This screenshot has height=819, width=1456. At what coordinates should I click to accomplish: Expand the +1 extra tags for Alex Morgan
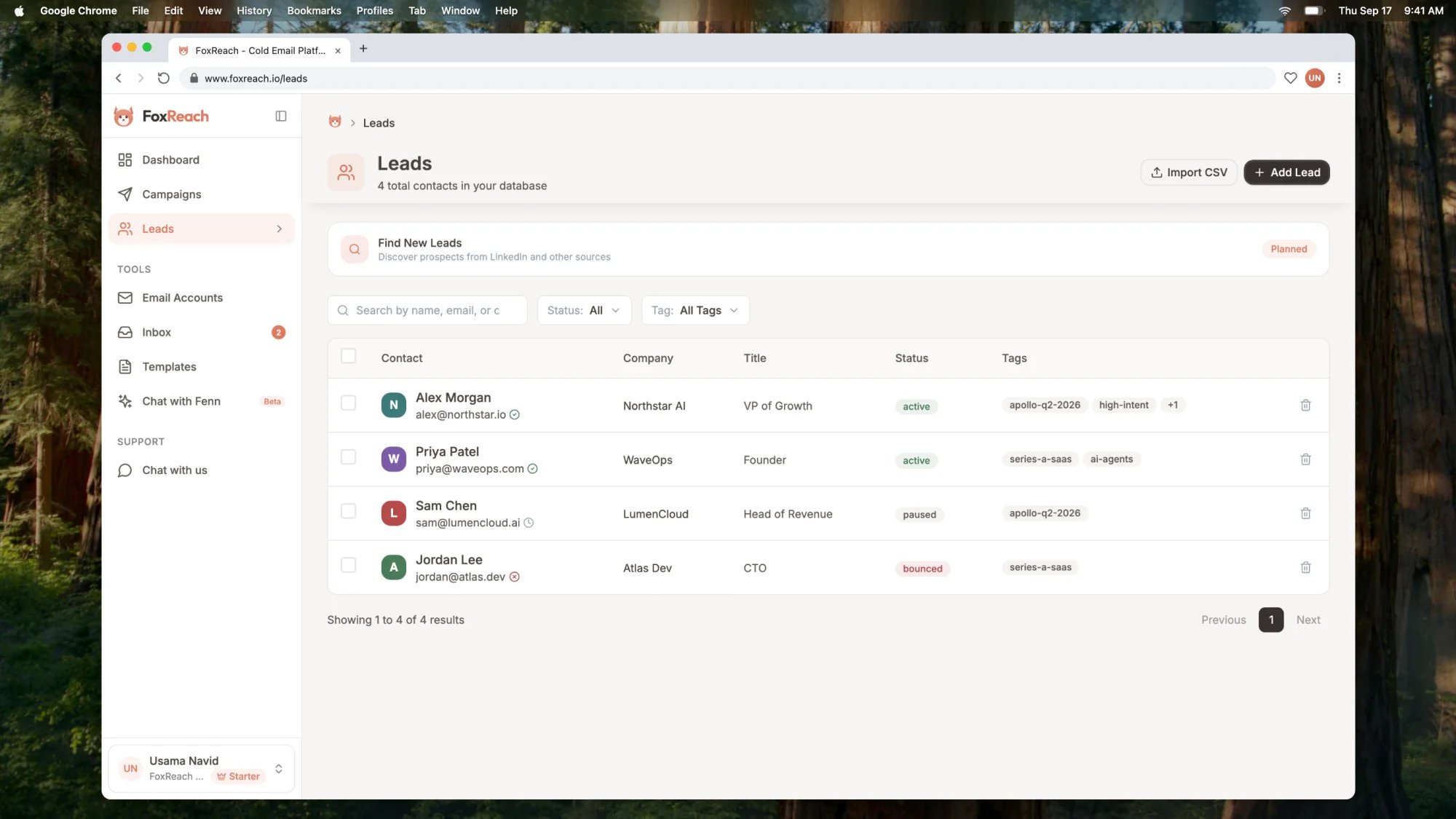[1173, 405]
